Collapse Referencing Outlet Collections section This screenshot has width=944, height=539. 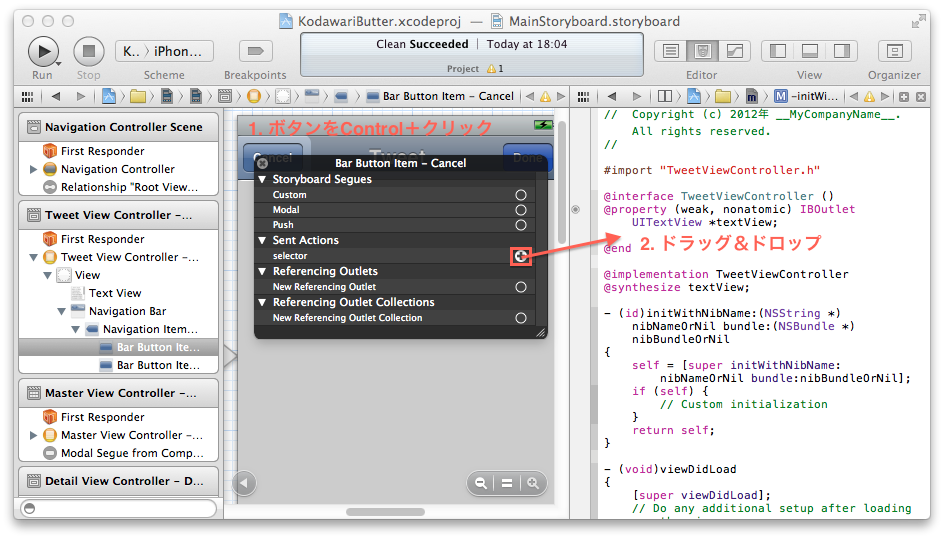[x=262, y=302]
